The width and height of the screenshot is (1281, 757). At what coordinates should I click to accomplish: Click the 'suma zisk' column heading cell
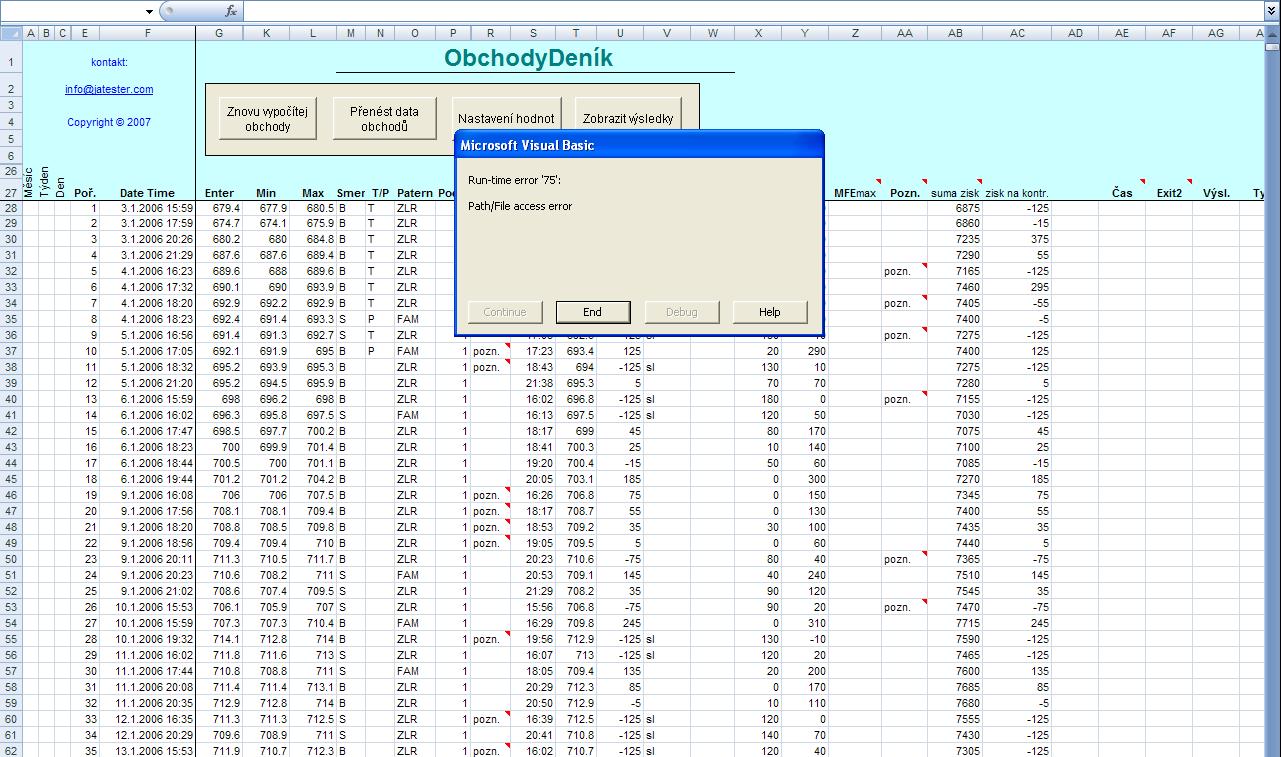pyautogui.click(x=954, y=193)
